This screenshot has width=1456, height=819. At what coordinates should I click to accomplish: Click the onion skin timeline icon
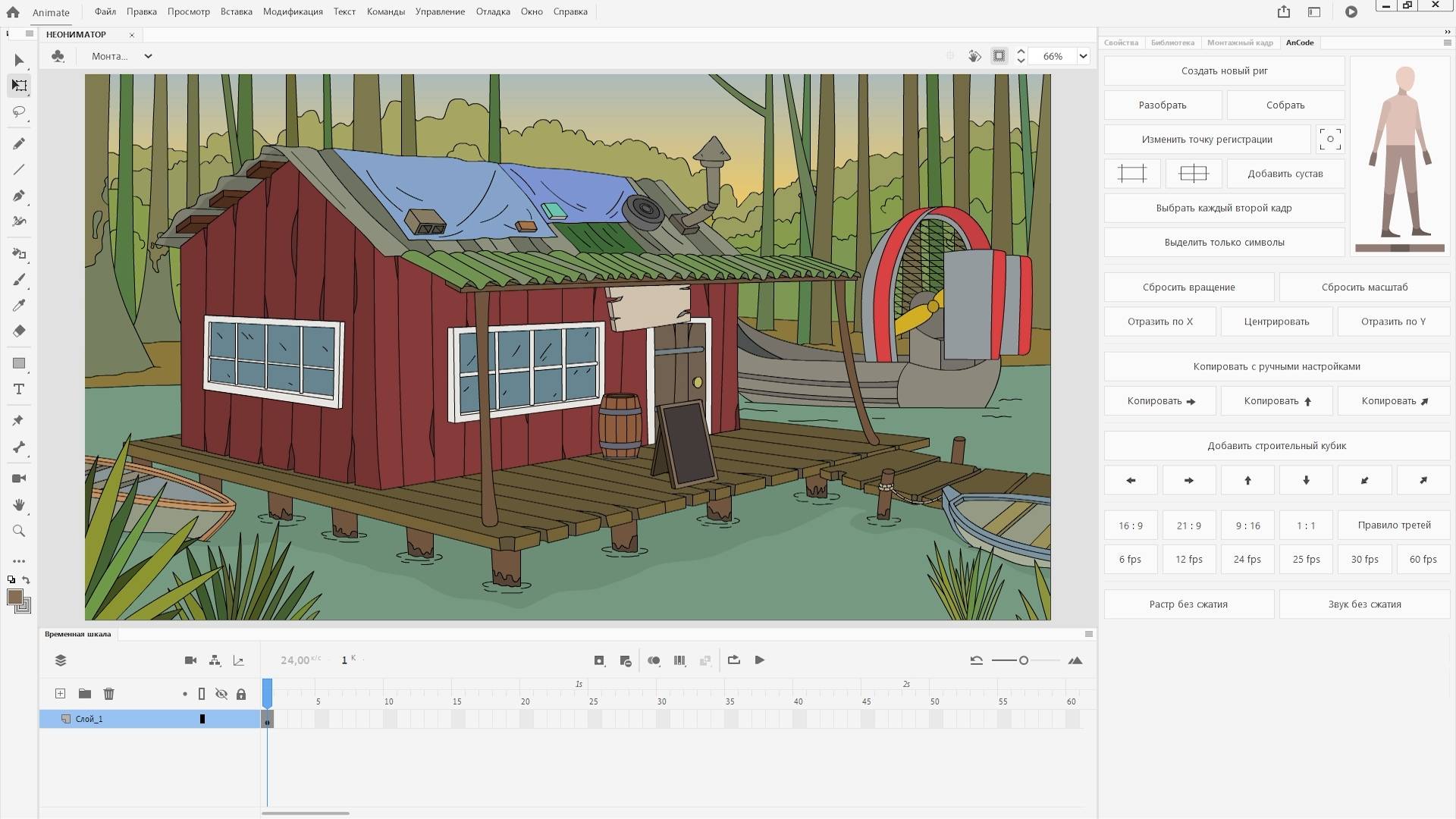pos(654,661)
